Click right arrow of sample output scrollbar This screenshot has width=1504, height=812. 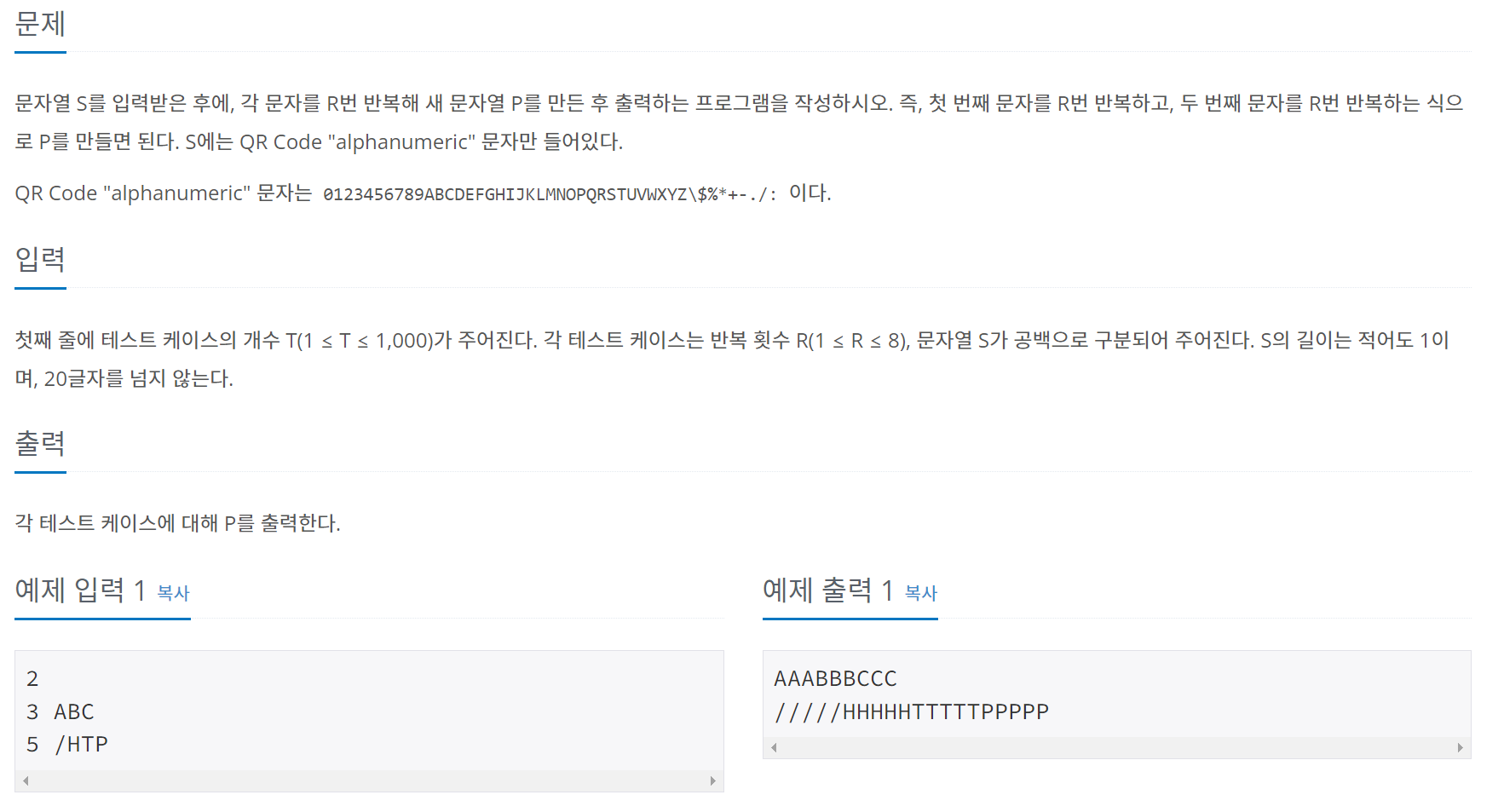(x=1460, y=747)
